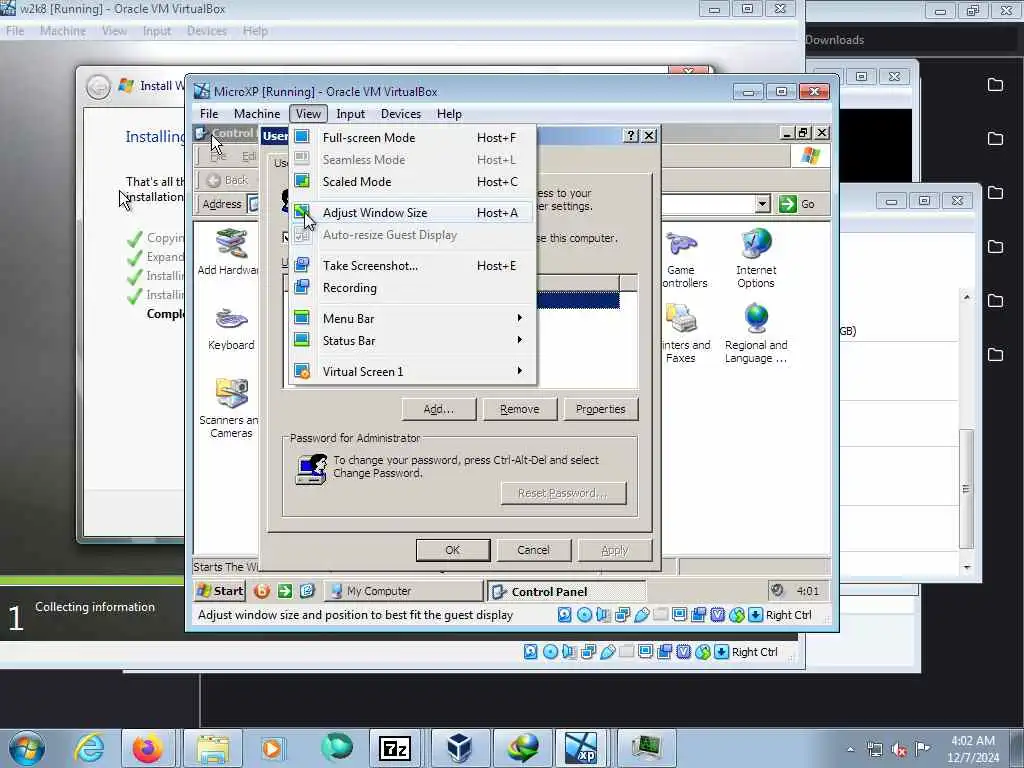The image size is (1024, 768).
Task: Click the XP virtual machine taskbar icon
Action: (x=582, y=748)
